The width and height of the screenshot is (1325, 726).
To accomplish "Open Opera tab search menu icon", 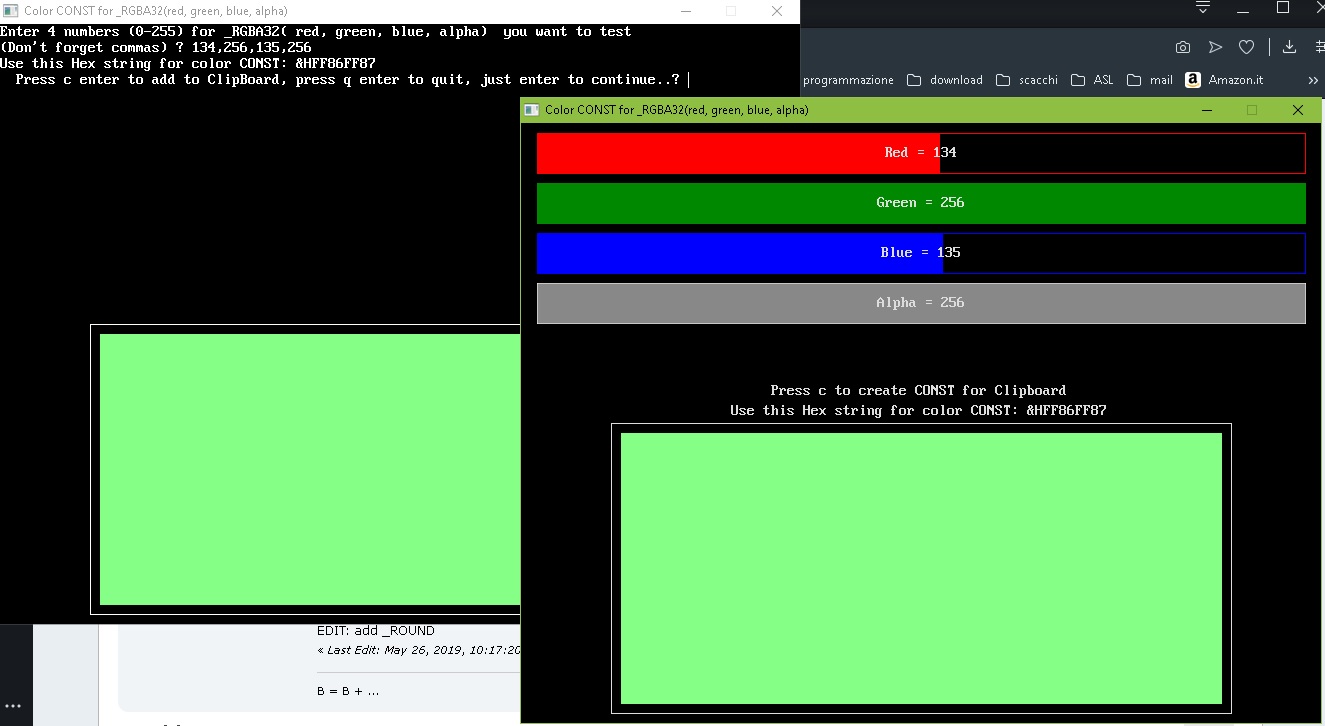I will point(1203,8).
